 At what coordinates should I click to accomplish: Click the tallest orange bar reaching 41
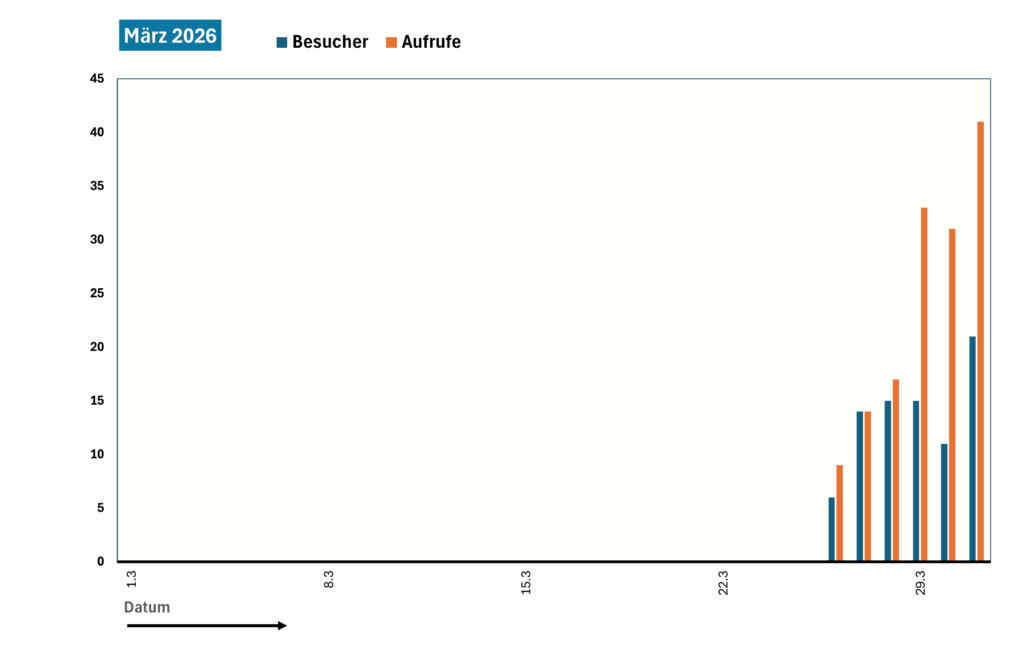981,340
